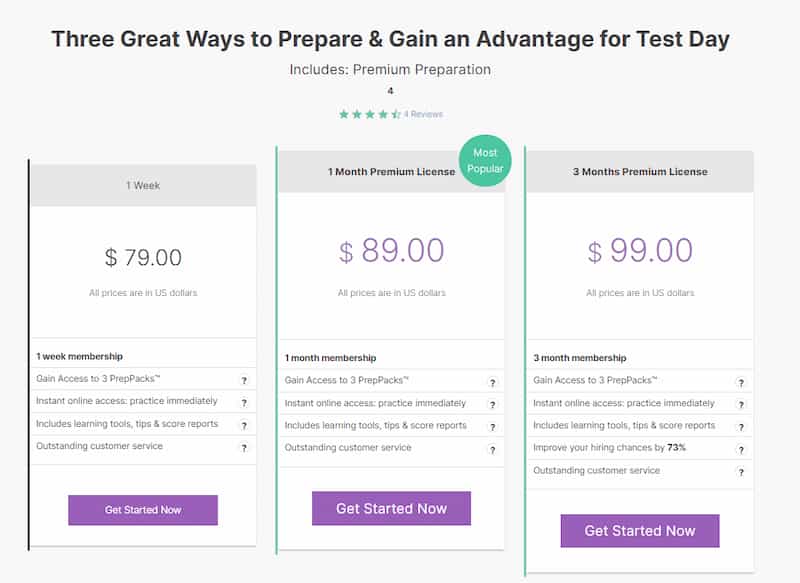Click help icon next to Includes learning tools in 1 Week column
The image size is (800, 583).
click(x=245, y=426)
